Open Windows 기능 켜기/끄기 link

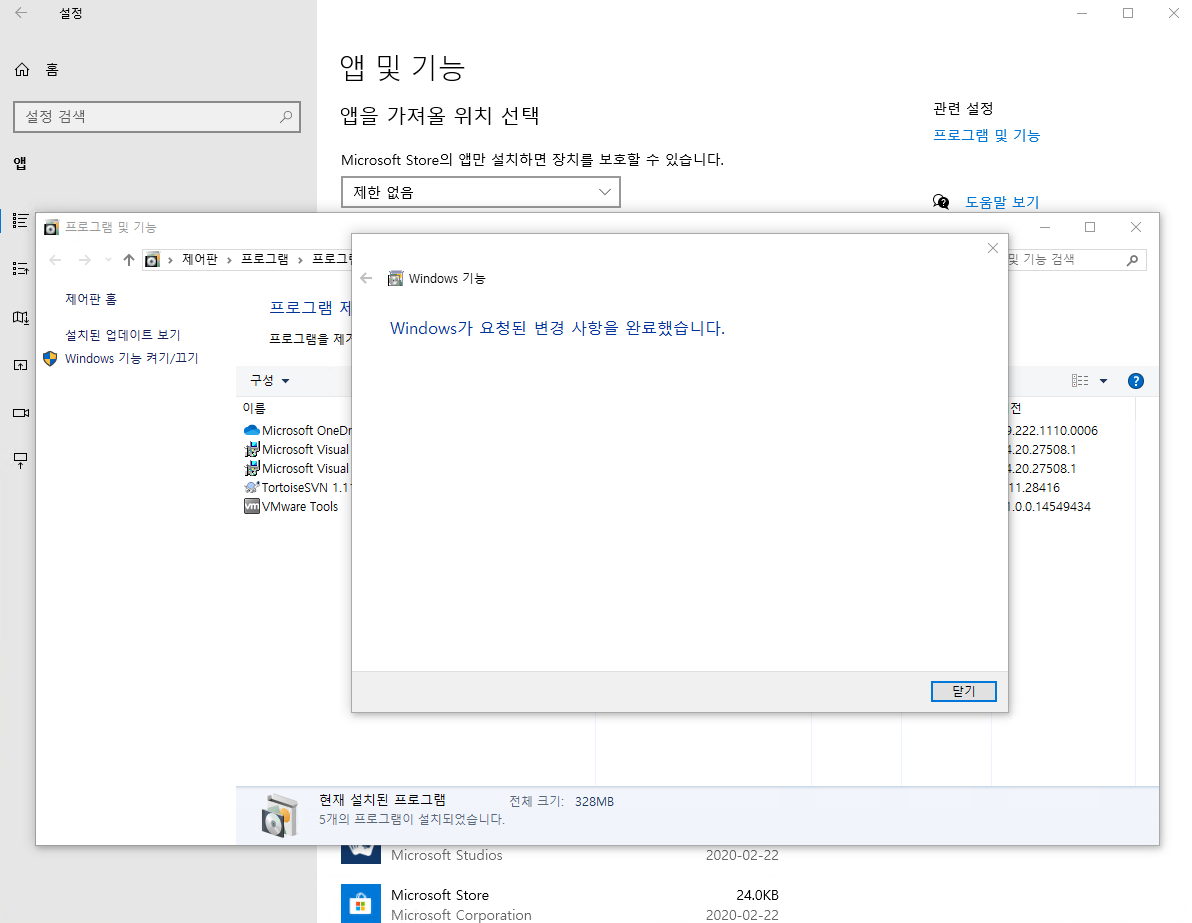pyautogui.click(x=132, y=358)
